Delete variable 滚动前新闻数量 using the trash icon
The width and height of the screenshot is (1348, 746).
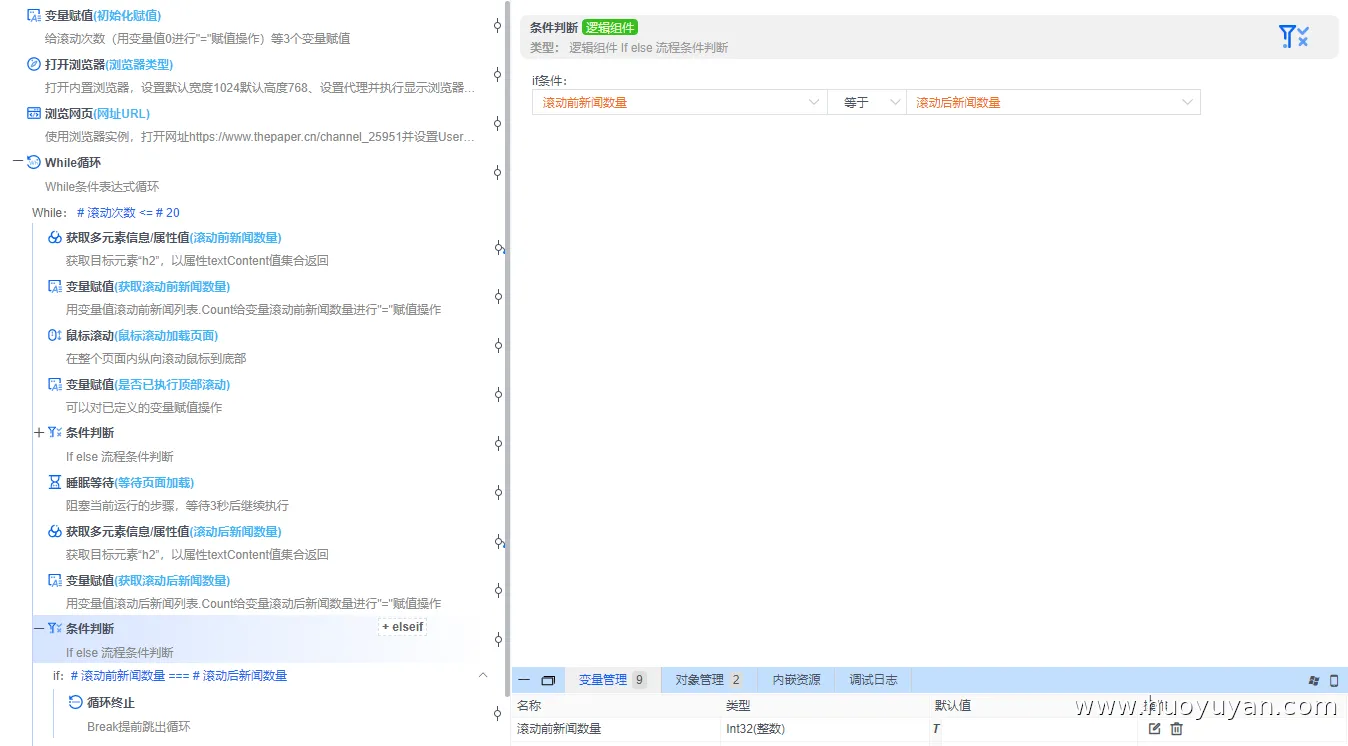[1177, 729]
